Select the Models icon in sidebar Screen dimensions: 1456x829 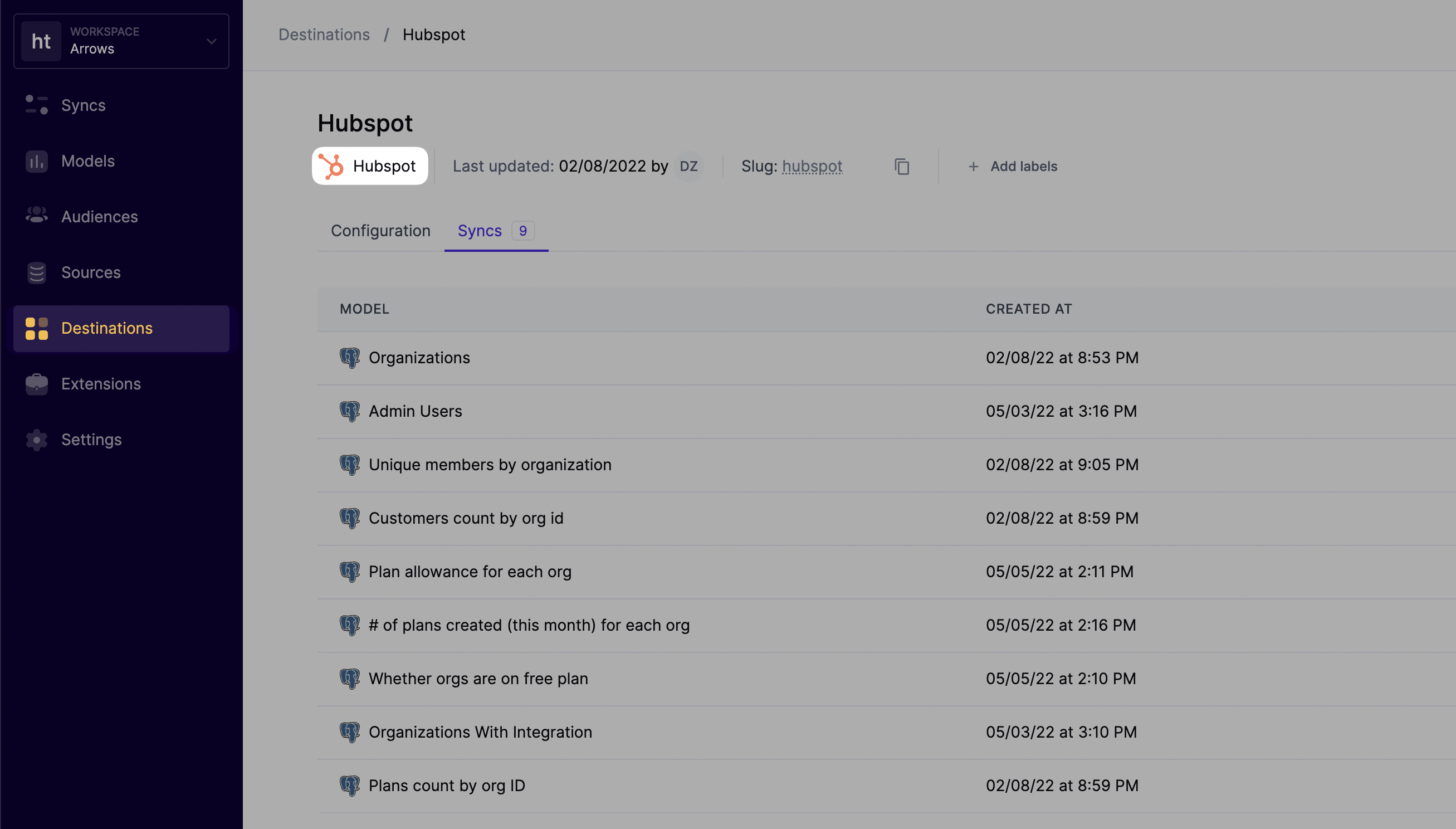point(36,161)
